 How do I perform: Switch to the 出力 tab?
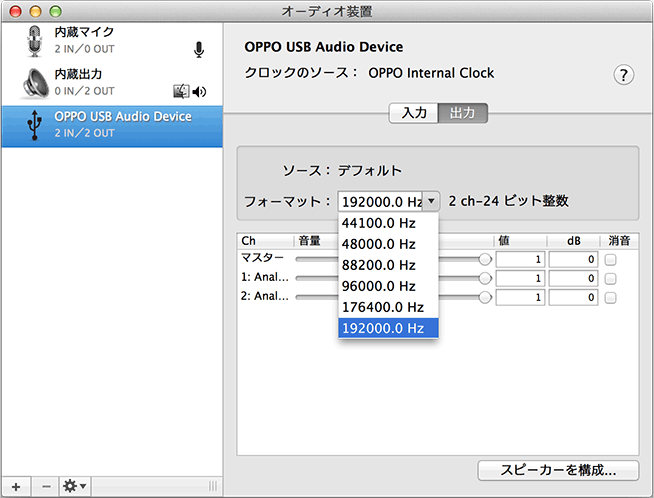click(463, 113)
